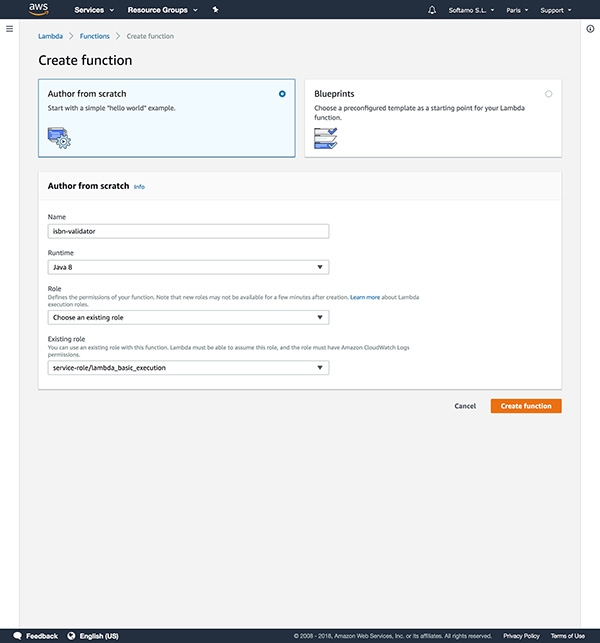Viewport: 600px width, 643px height.
Task: Open the Resource Groups menu
Action: tap(163, 10)
